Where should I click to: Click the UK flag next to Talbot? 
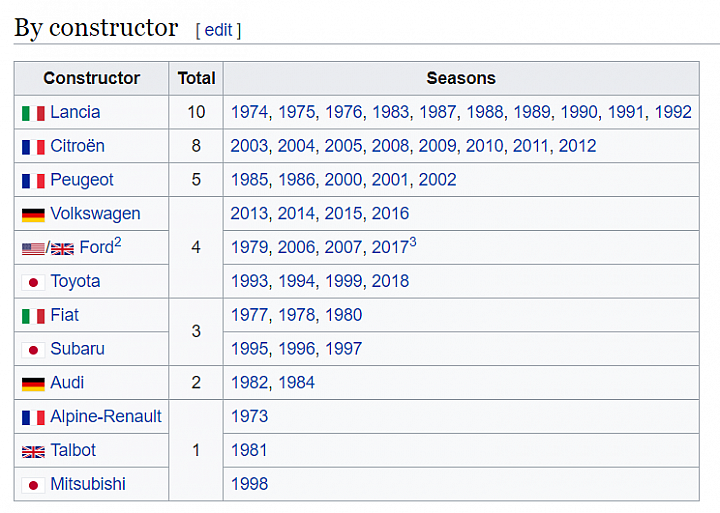click(x=33, y=451)
